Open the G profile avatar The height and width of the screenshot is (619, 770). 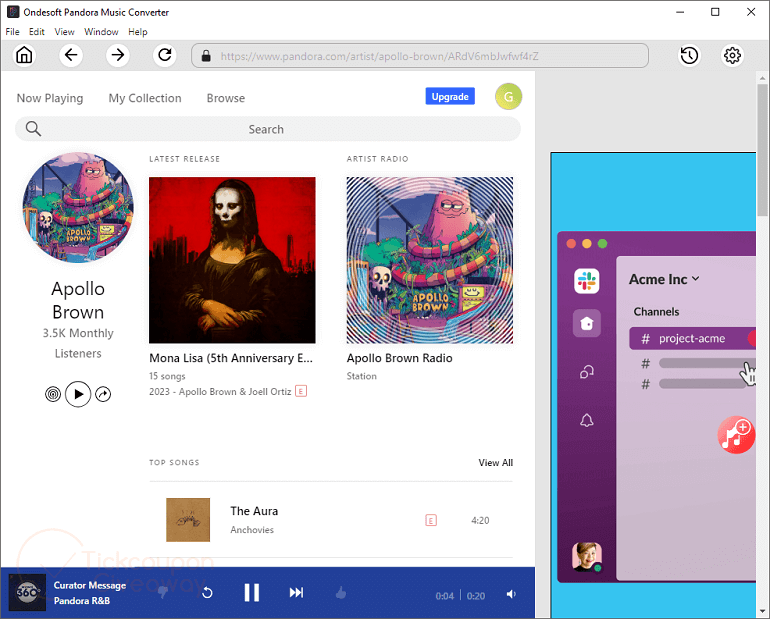point(508,96)
